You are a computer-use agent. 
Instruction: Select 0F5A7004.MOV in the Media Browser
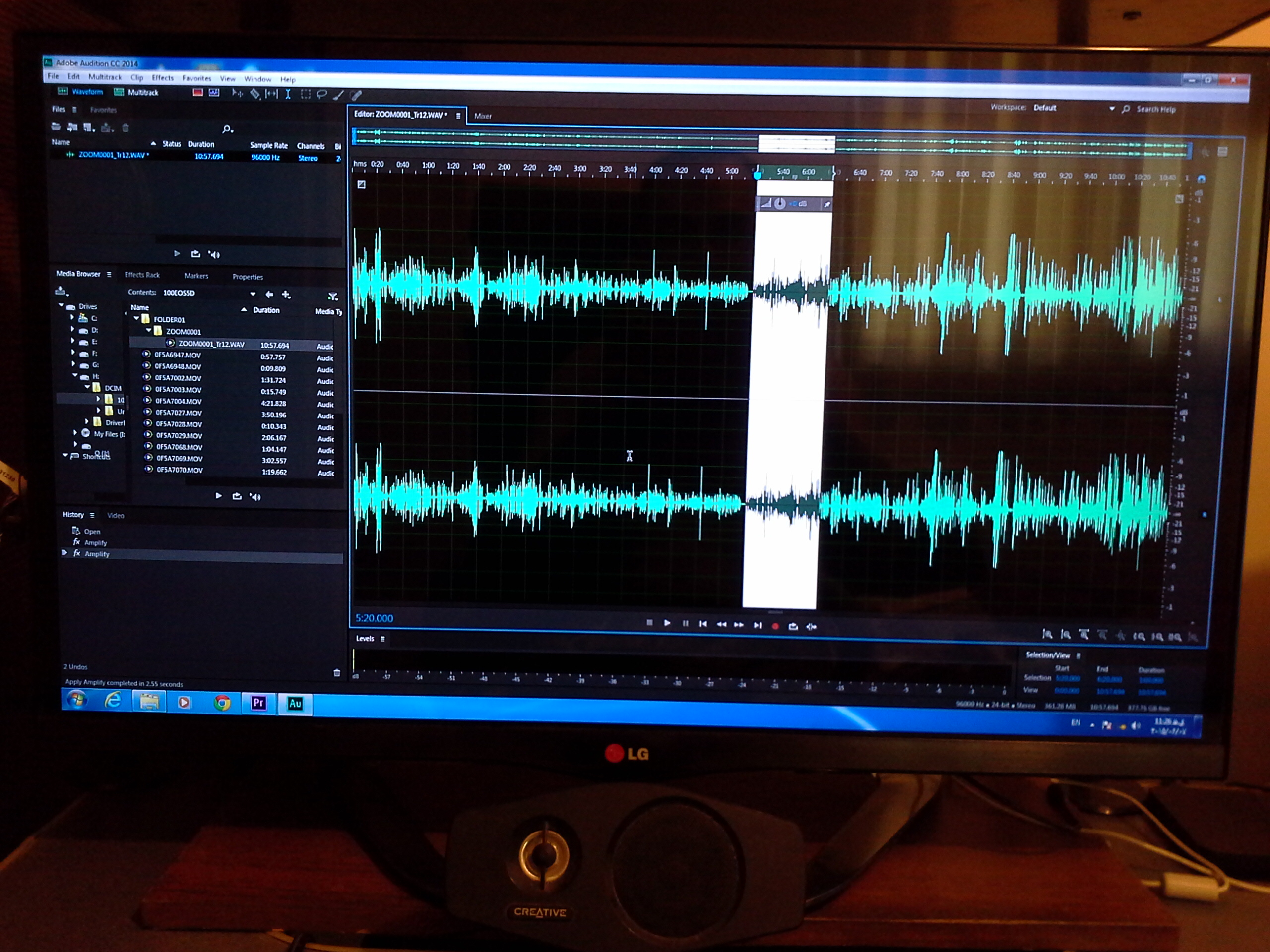[179, 401]
